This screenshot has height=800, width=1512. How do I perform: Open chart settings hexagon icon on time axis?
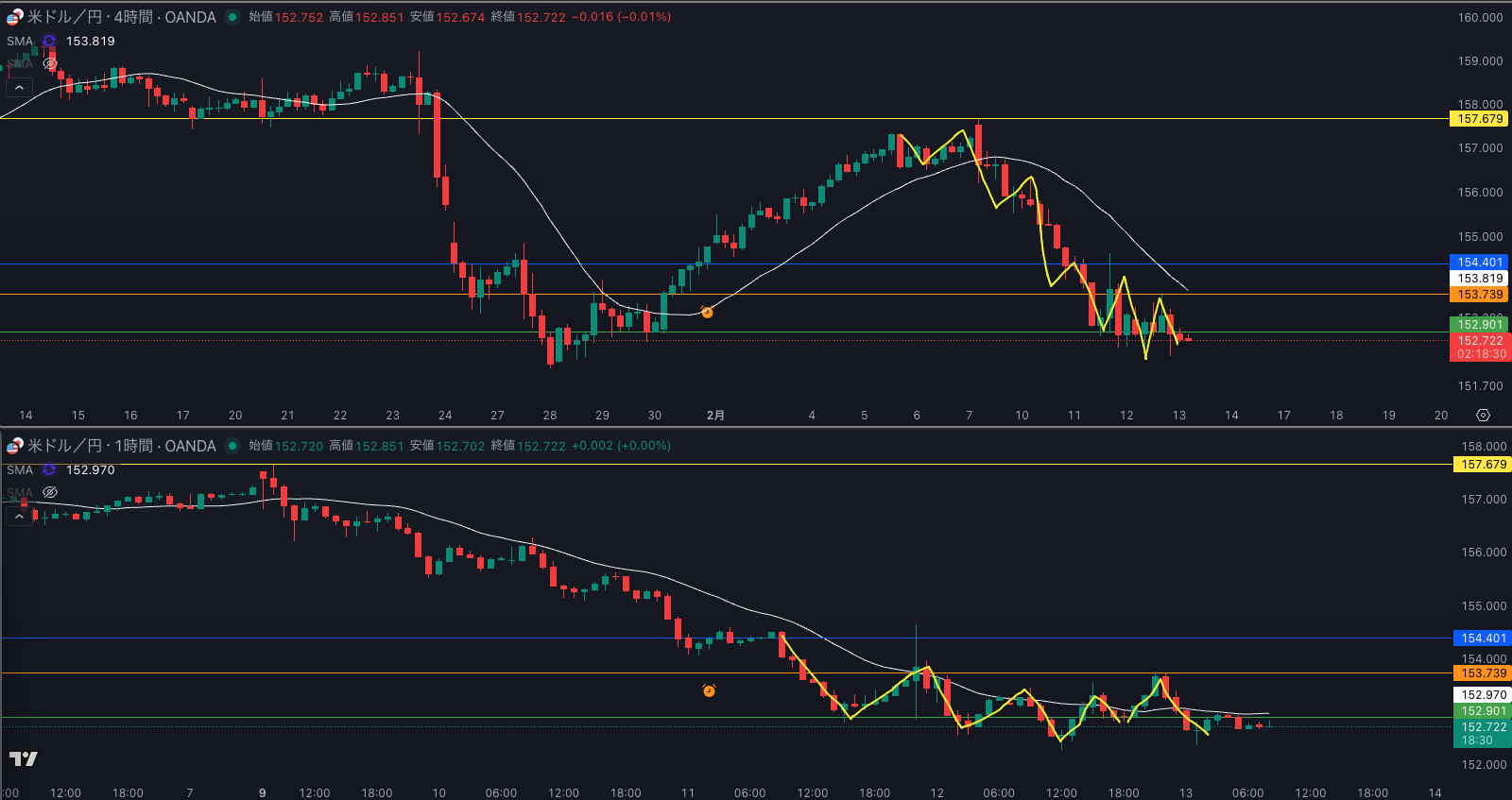click(x=1483, y=416)
